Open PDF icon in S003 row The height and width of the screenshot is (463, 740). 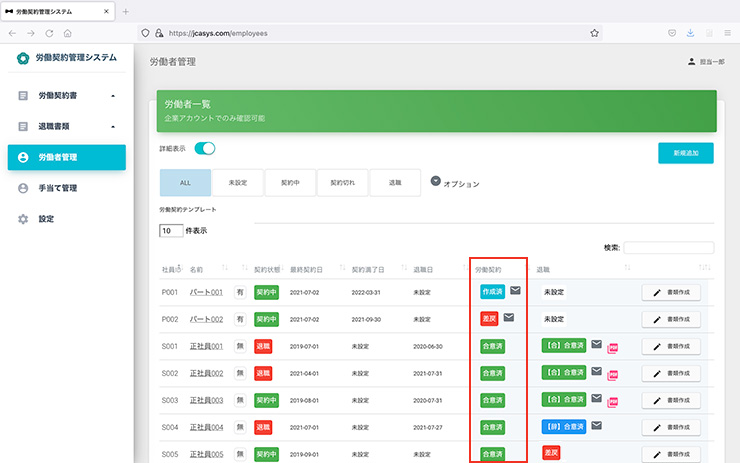coord(613,402)
